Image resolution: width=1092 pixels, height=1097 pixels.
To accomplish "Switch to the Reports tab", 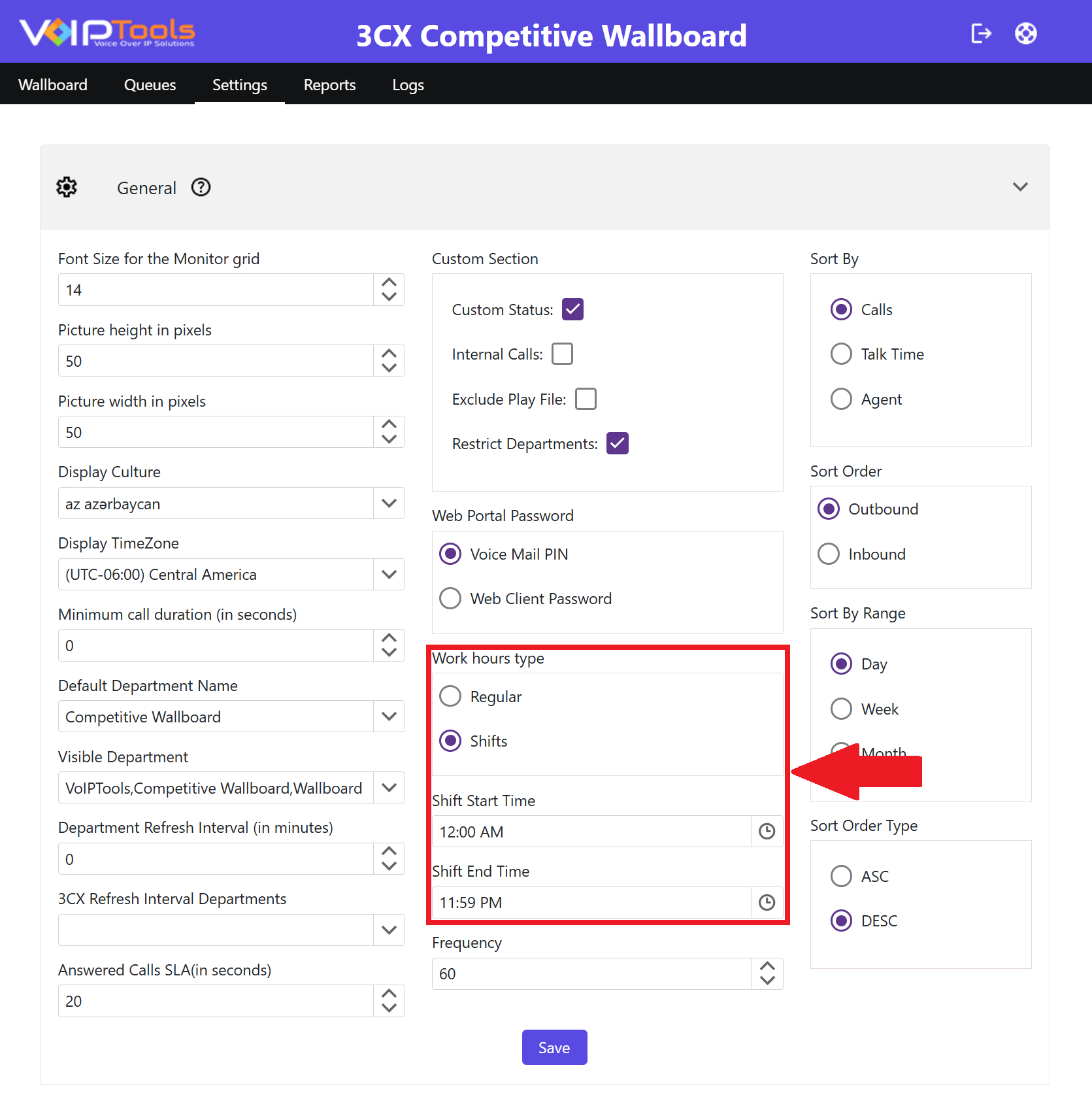I will pyautogui.click(x=329, y=85).
